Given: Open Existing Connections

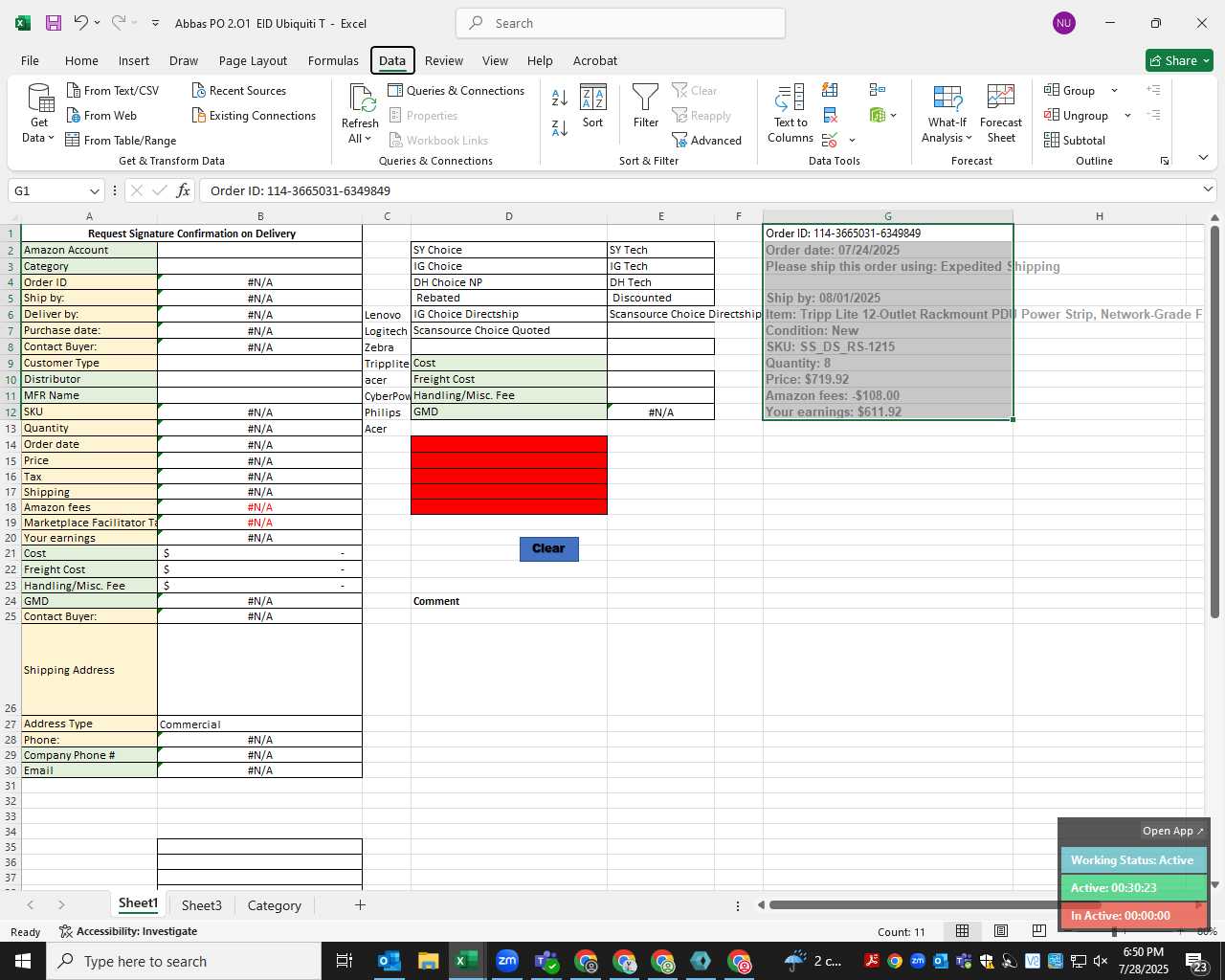Looking at the screenshot, I should [x=254, y=115].
